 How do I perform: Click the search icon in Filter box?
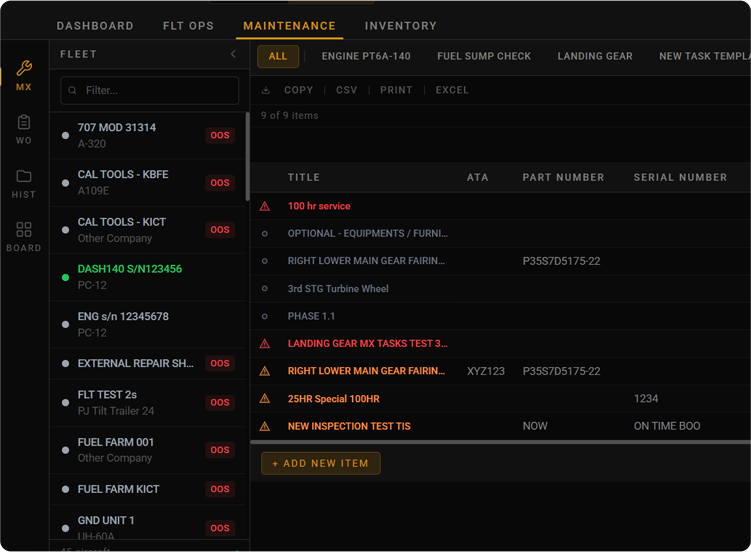click(x=72, y=90)
